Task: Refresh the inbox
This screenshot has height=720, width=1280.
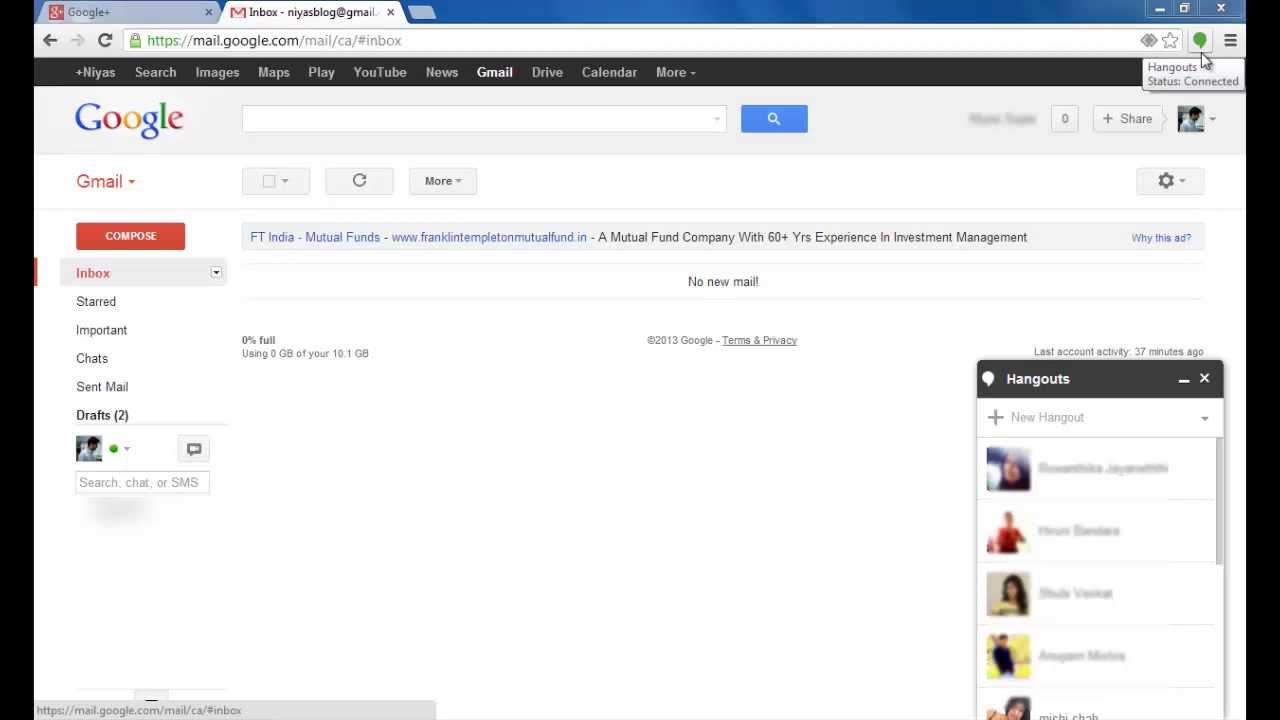Action: (359, 181)
